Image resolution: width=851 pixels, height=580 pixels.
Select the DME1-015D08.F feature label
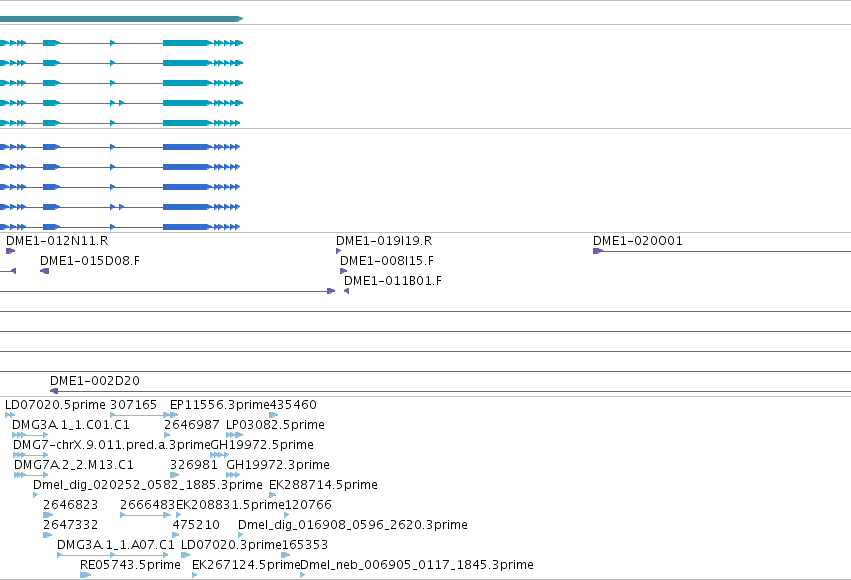click(90, 261)
